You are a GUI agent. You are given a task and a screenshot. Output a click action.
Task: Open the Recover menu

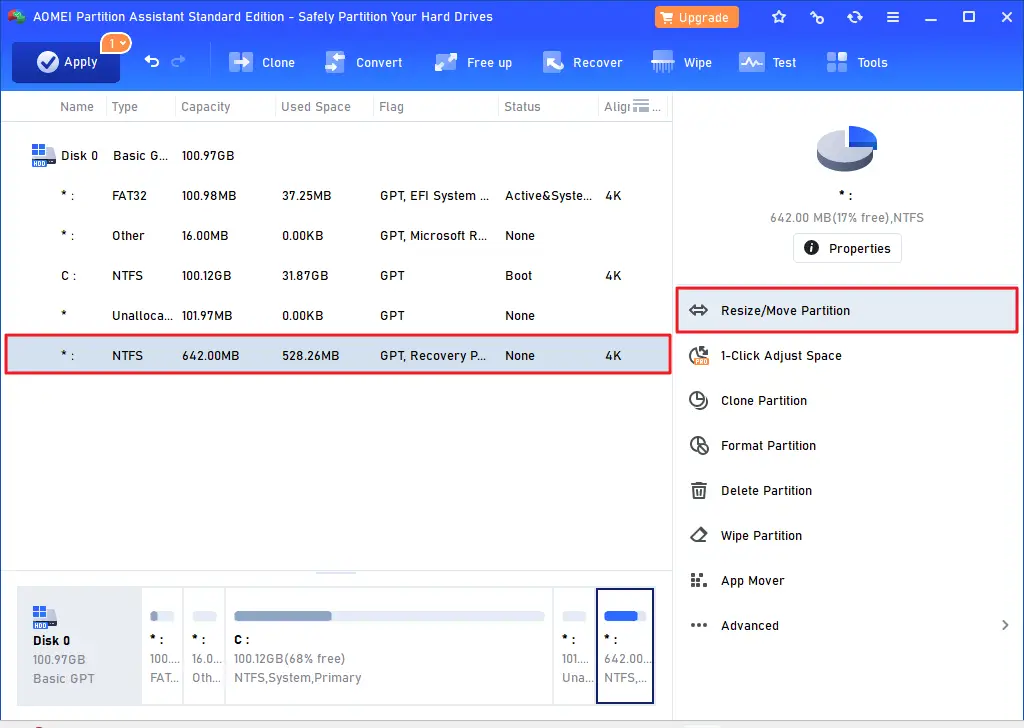[583, 63]
